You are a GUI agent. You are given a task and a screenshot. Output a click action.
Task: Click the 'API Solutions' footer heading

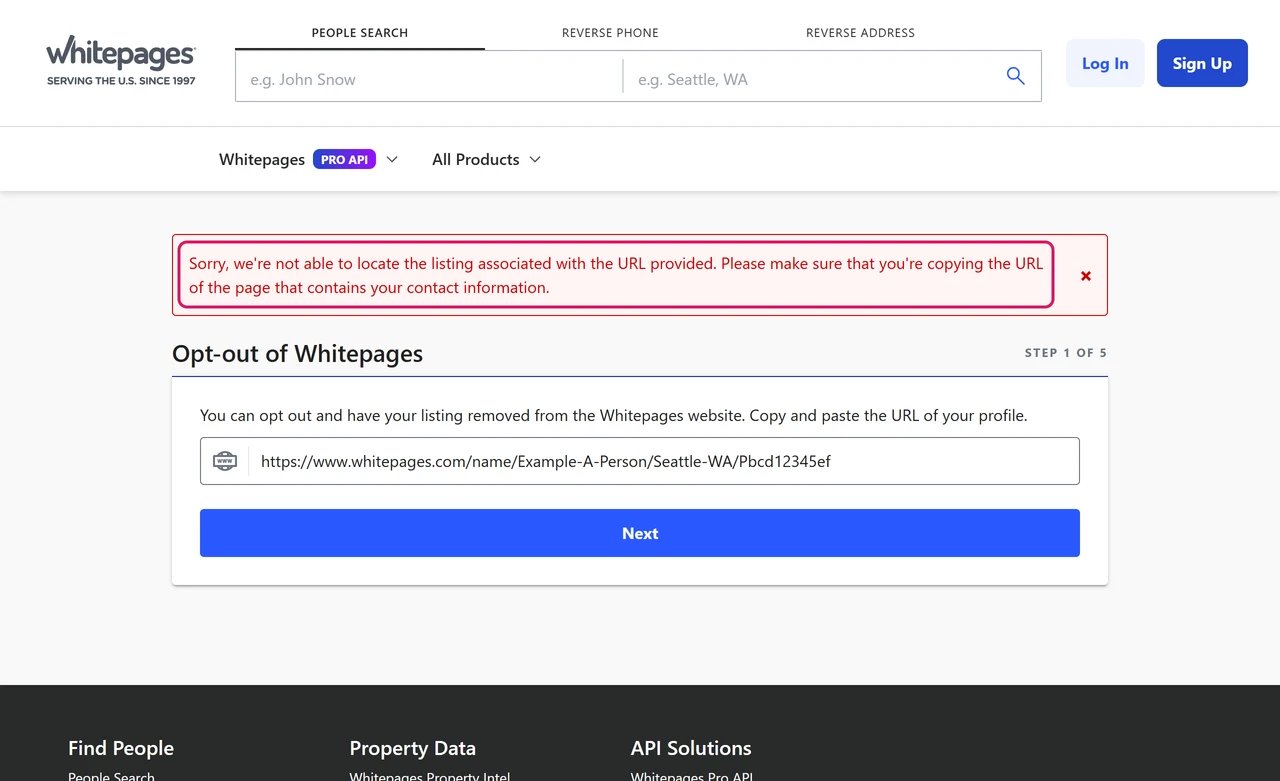click(x=691, y=748)
